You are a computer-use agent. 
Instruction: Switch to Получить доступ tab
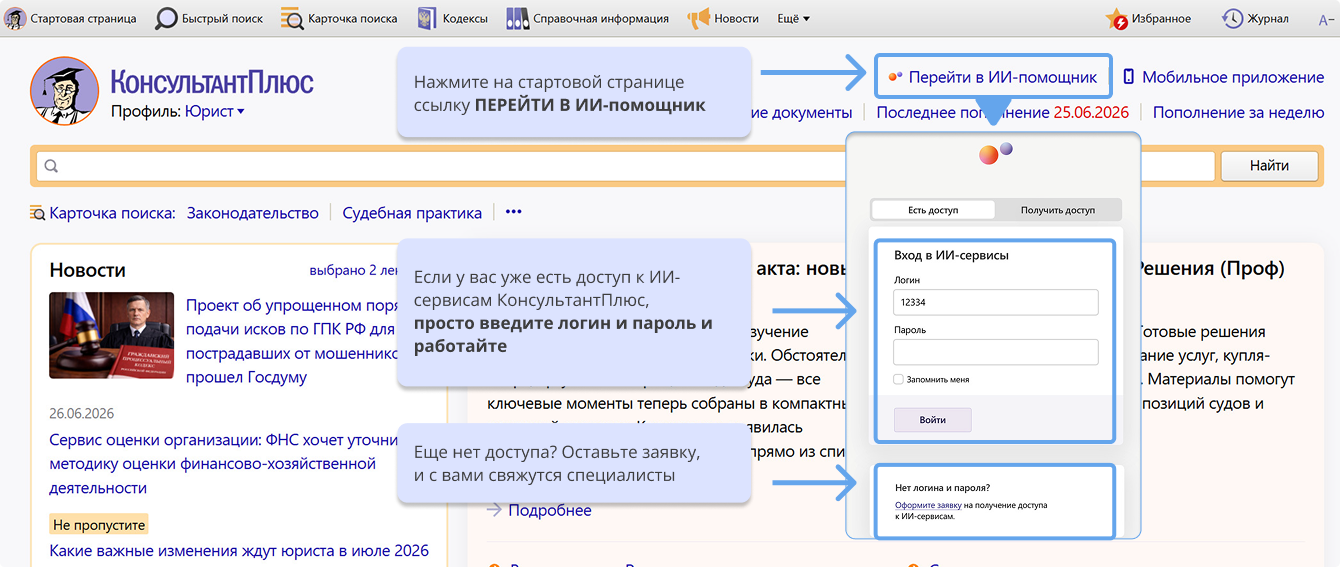(1058, 210)
